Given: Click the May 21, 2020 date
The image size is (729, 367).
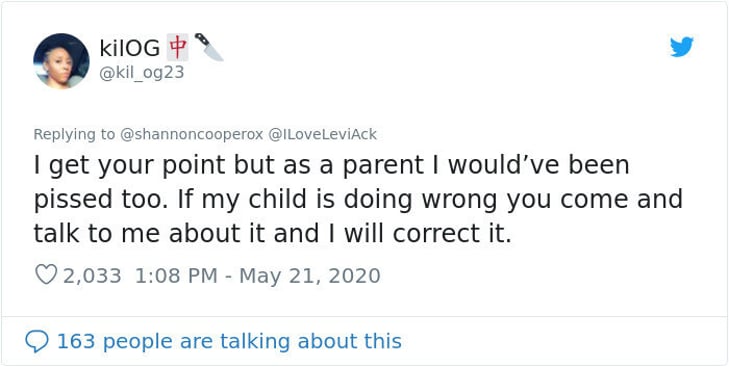Looking at the screenshot, I should pos(310,276).
